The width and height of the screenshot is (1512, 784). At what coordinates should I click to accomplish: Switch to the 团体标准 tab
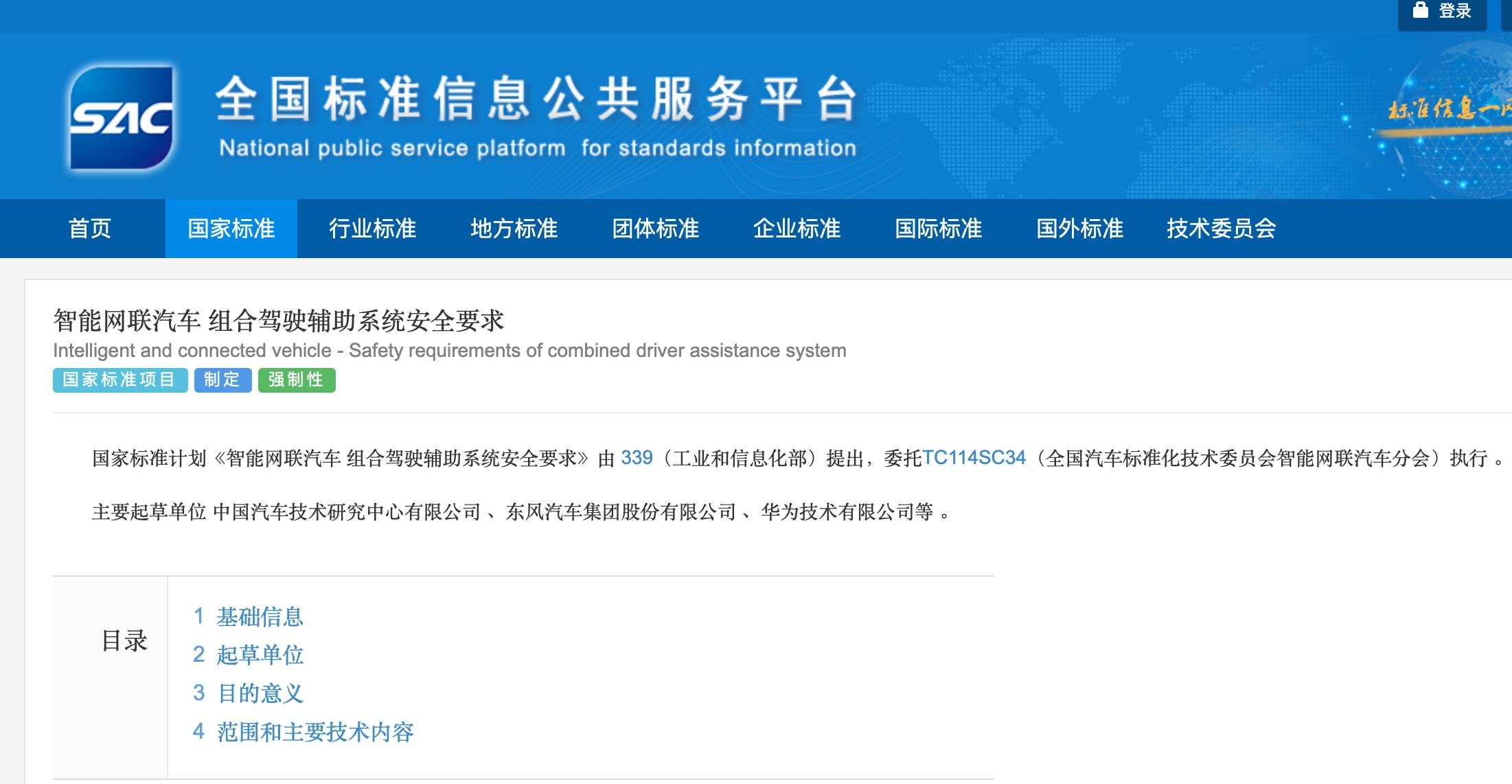pos(656,229)
